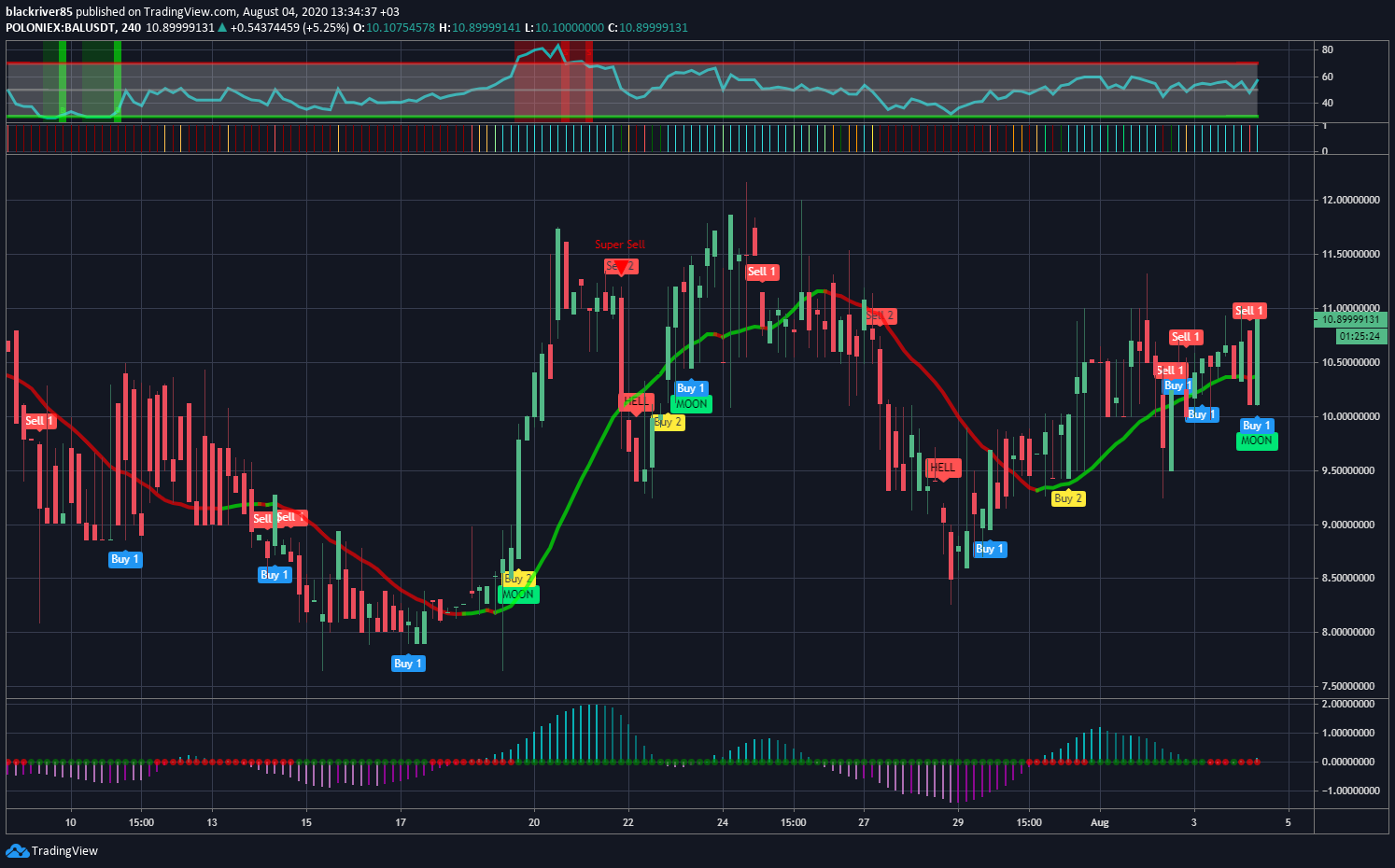Click the yellow Buy 2 label near July 31

[x=1068, y=498]
